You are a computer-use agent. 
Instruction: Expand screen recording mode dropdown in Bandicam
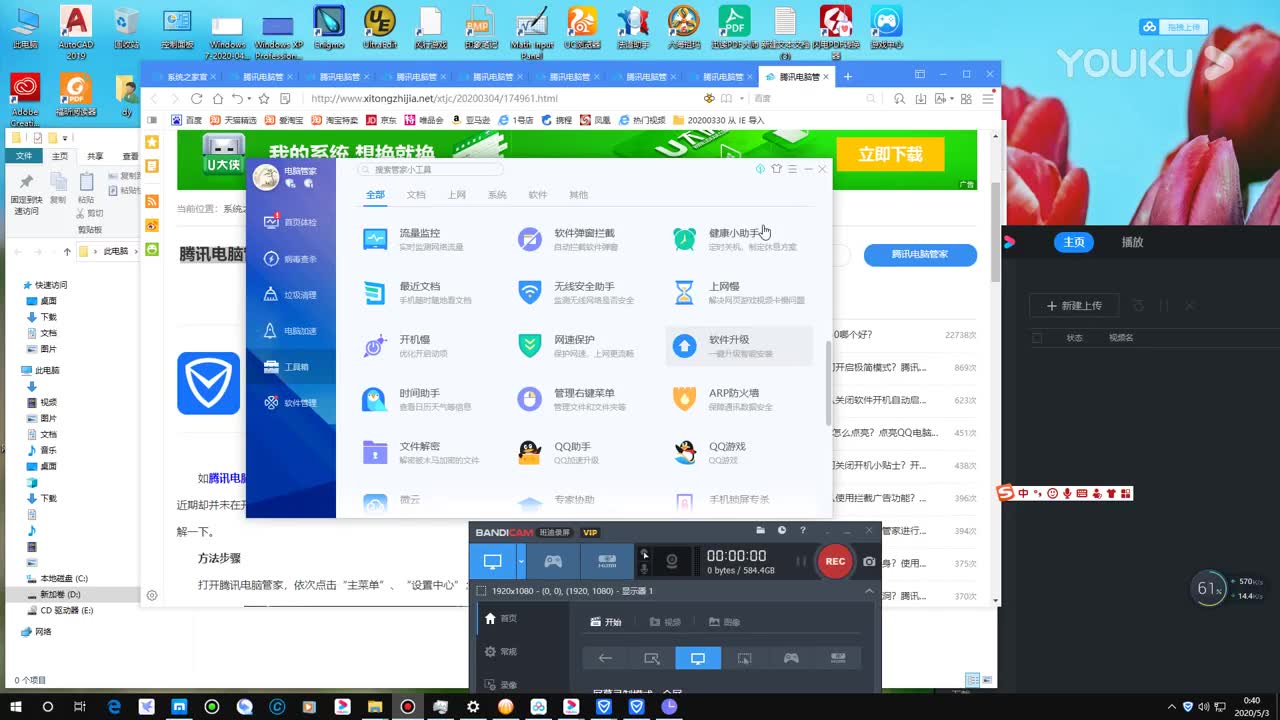coord(522,562)
